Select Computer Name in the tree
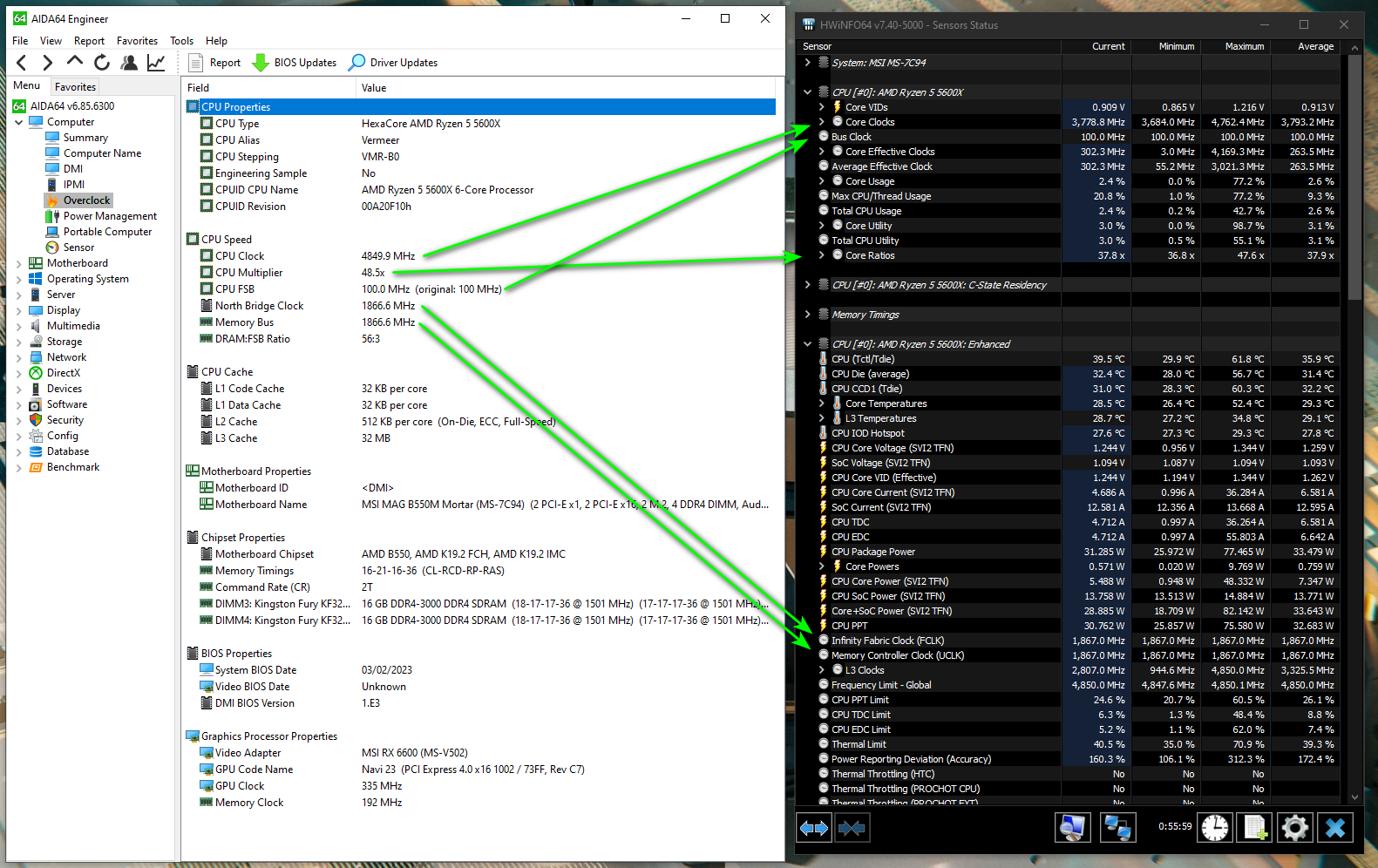1378x868 pixels. [x=102, y=153]
